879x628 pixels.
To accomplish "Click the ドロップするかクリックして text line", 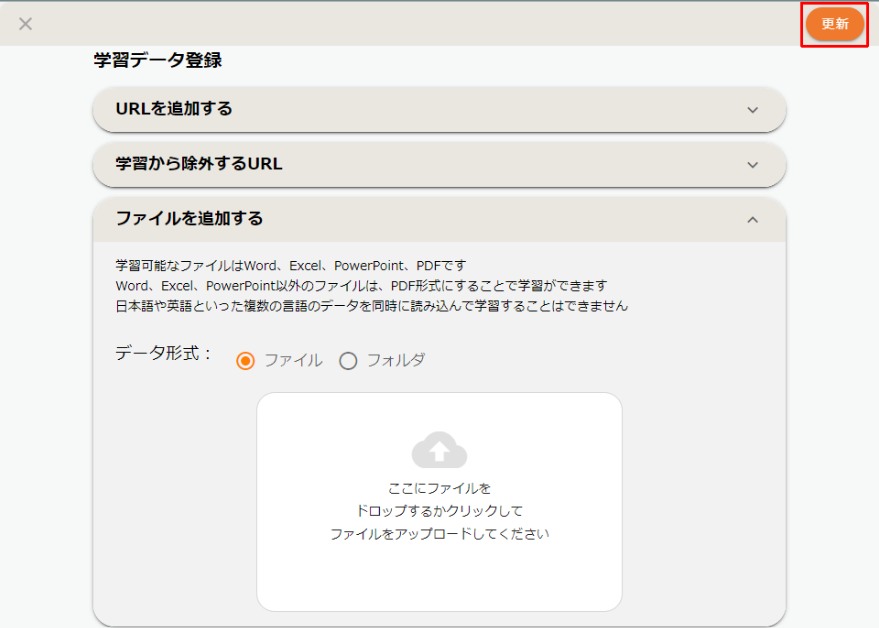I will tap(439, 511).
